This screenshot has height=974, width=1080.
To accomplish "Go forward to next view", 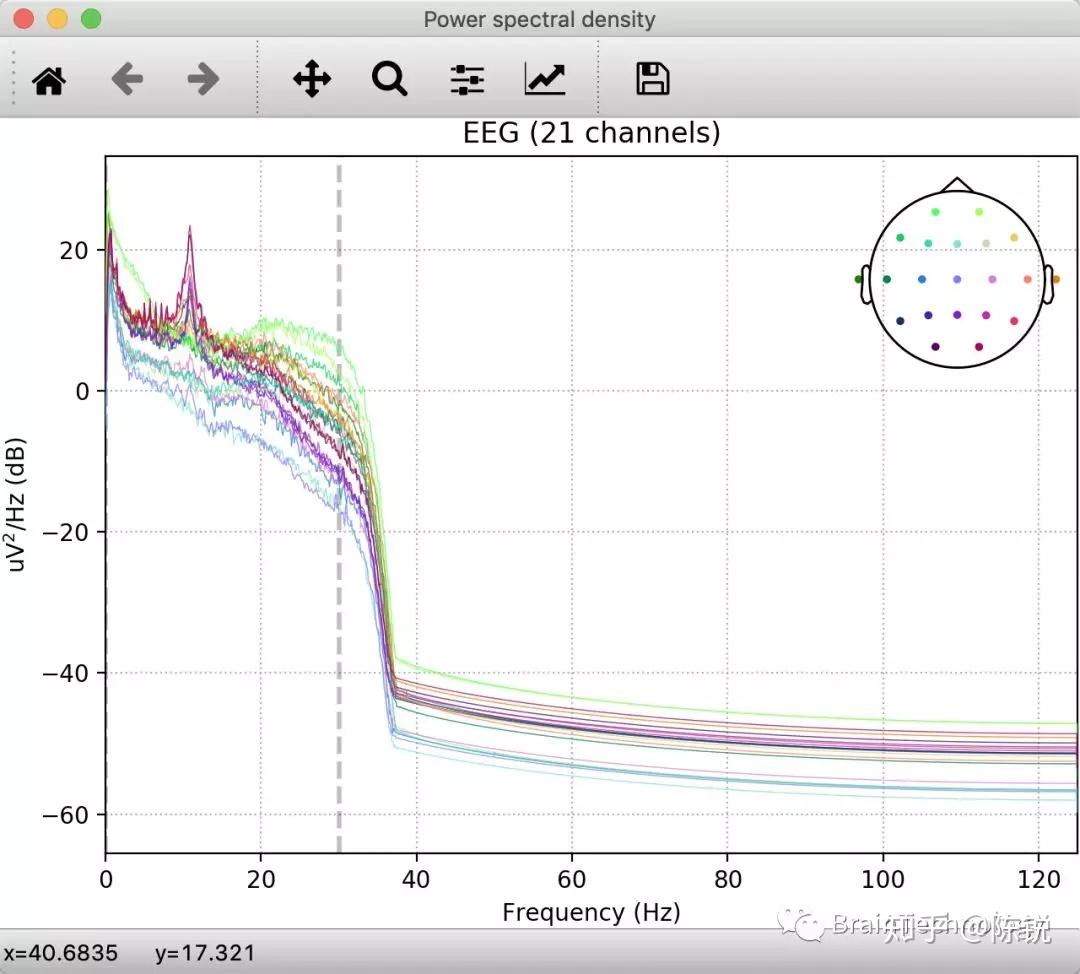I will pyautogui.click(x=203, y=79).
